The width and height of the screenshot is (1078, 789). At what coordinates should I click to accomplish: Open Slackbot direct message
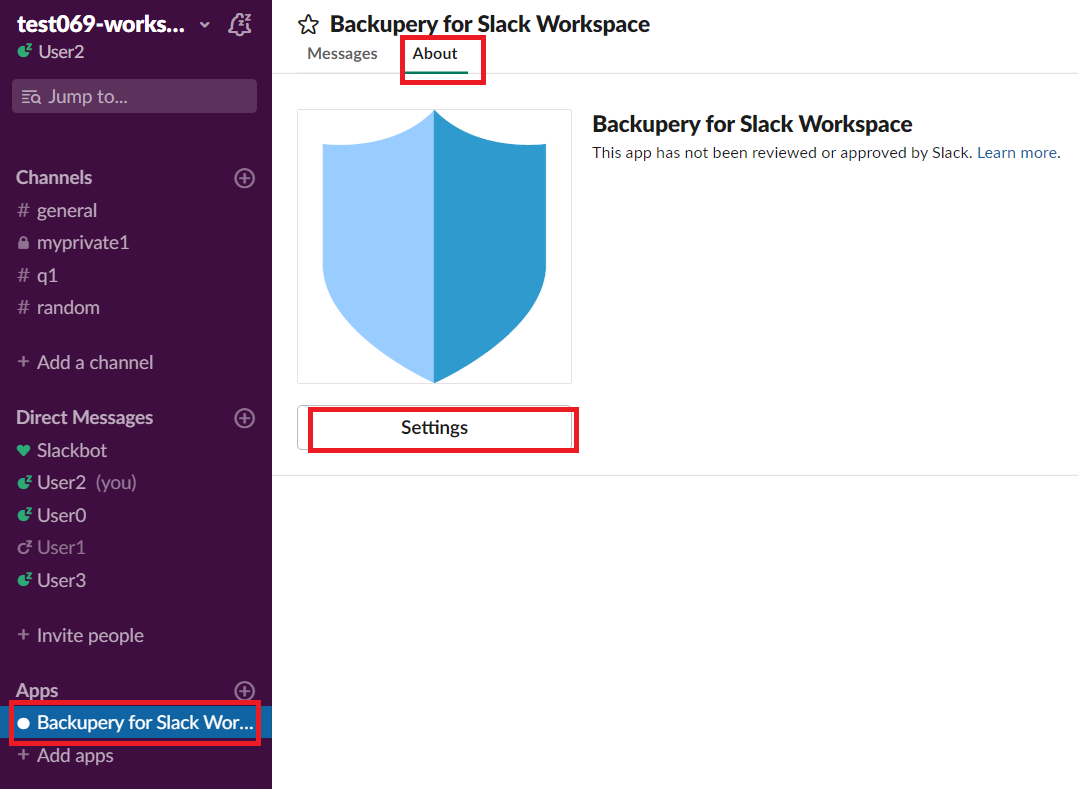[71, 451]
